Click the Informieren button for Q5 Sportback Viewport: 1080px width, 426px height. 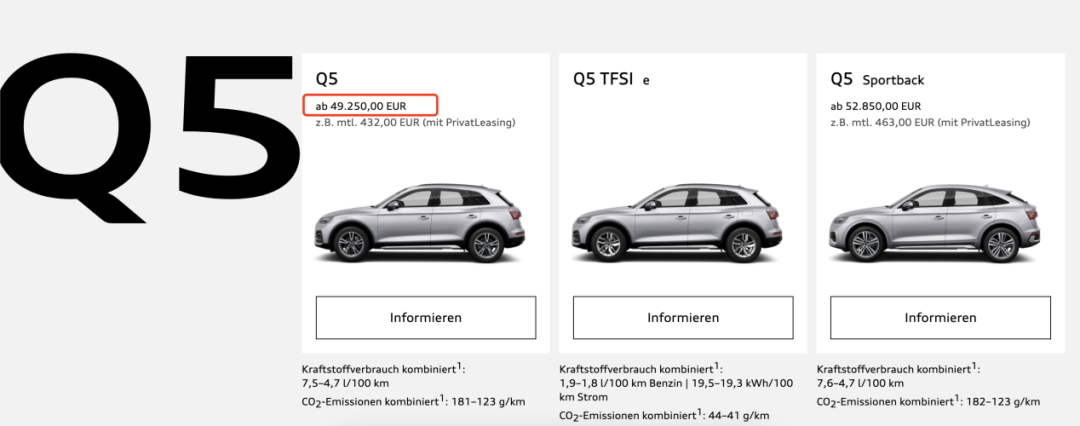(940, 318)
